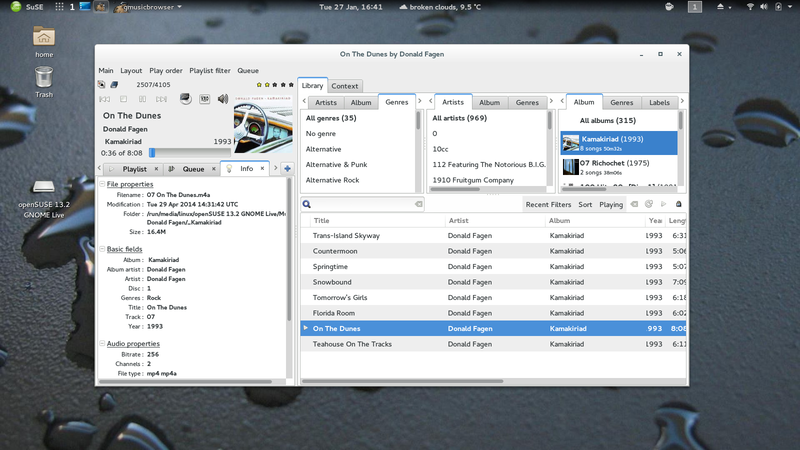Open the audio settings disc icon
Screen dimensions: 800x450
click(186, 99)
